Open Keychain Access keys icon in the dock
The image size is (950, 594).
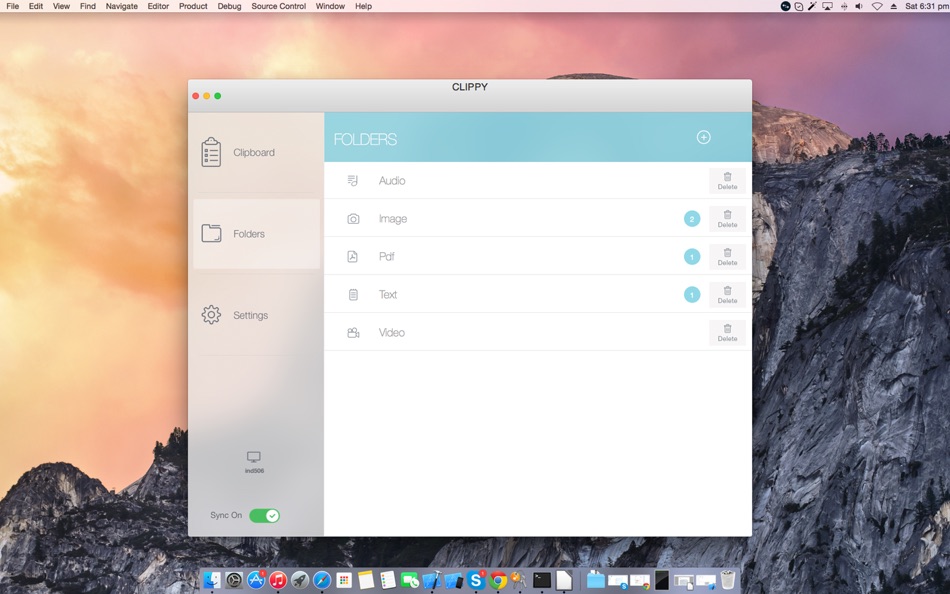point(519,580)
